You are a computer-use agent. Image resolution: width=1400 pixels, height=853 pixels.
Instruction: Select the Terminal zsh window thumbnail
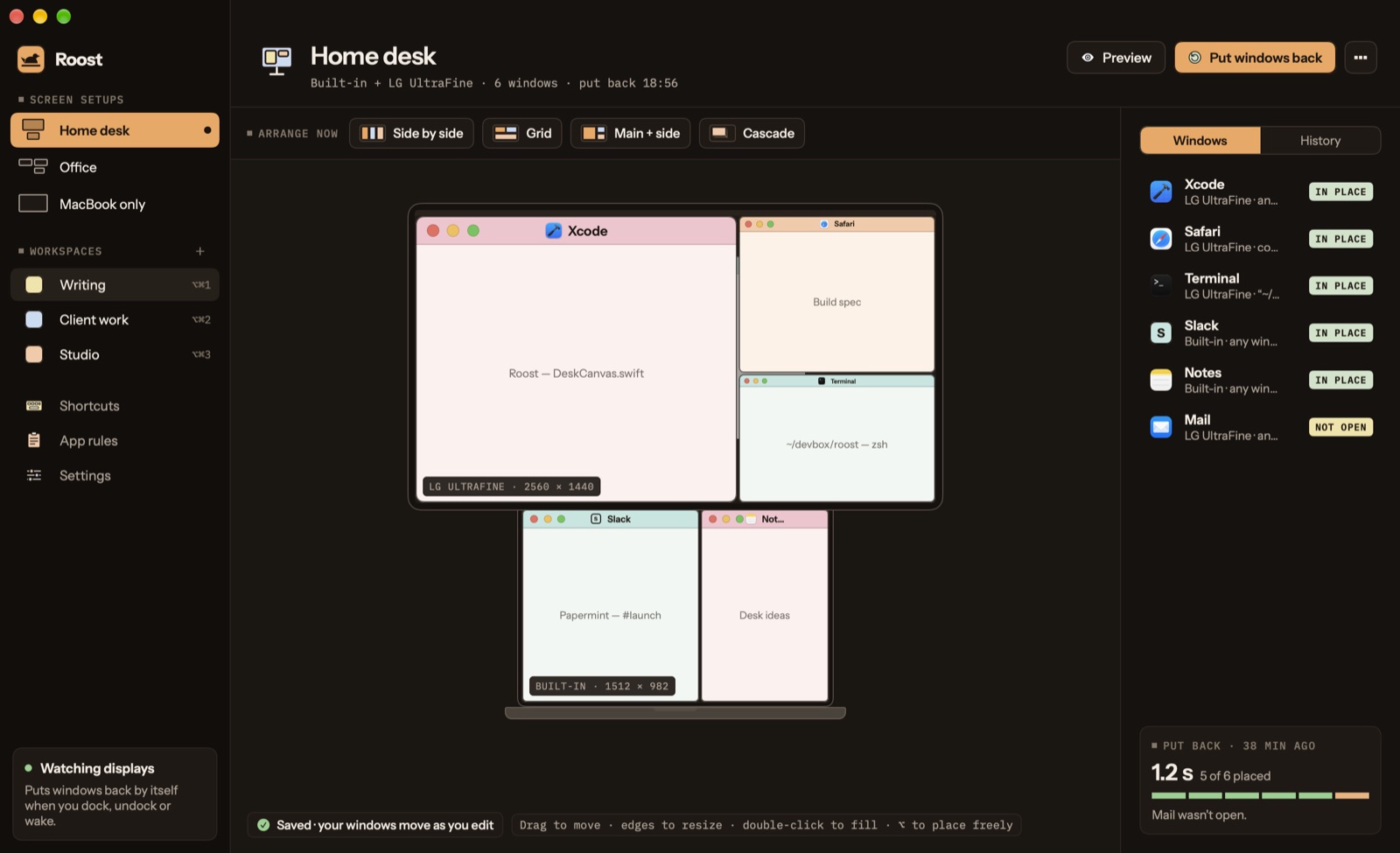(x=837, y=438)
